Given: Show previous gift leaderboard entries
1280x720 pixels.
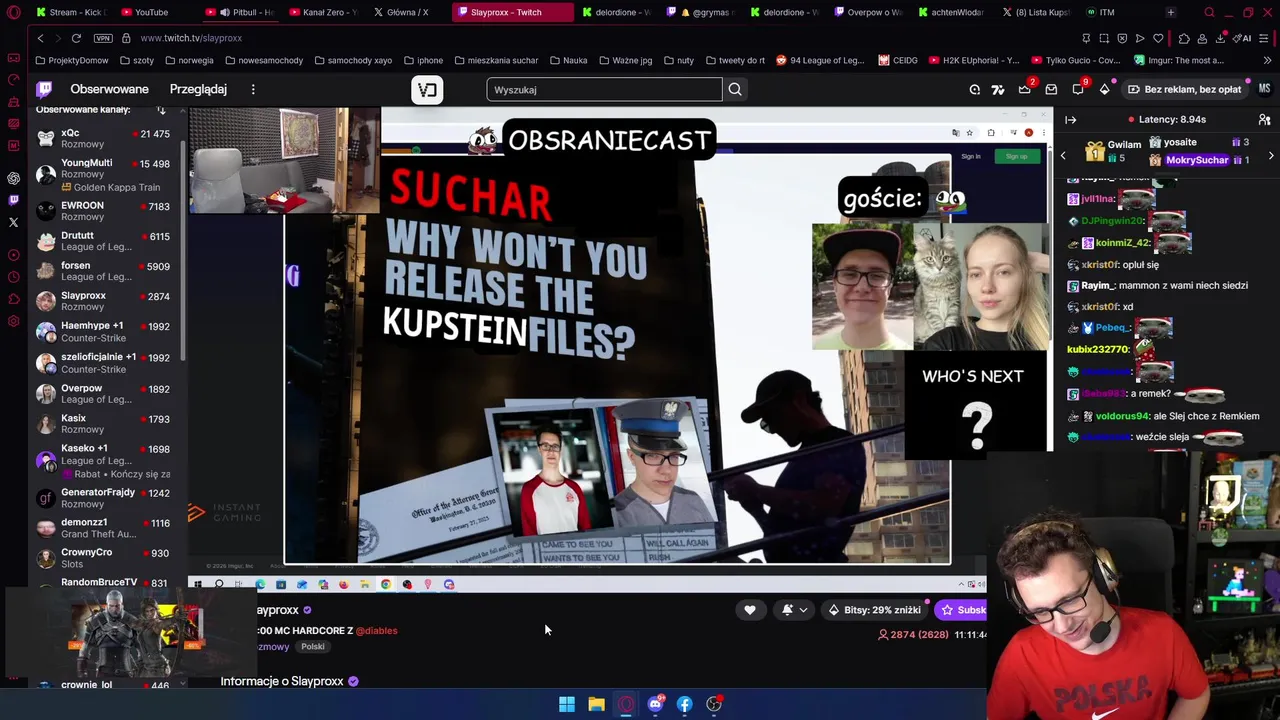Looking at the screenshot, I should coord(1063,156).
